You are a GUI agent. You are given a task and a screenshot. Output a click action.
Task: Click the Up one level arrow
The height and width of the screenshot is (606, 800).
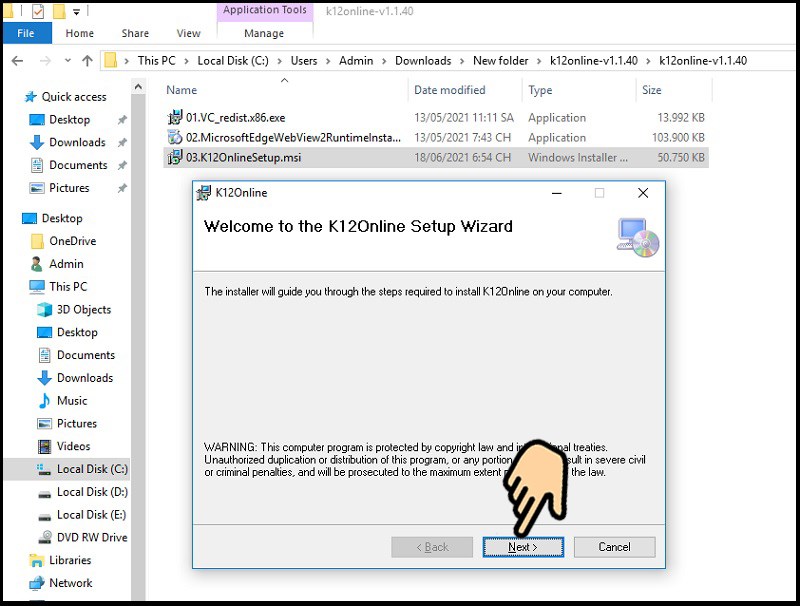click(x=87, y=61)
